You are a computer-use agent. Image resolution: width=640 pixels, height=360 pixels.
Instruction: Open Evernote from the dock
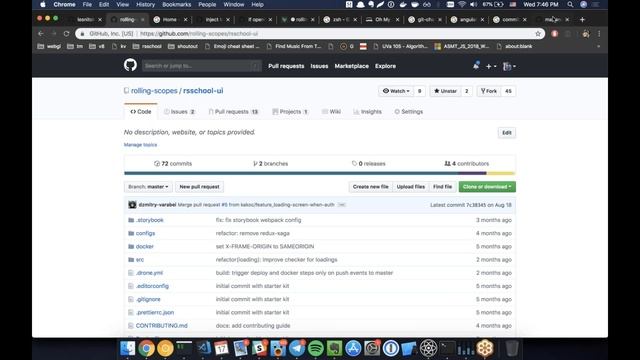pos(334,348)
